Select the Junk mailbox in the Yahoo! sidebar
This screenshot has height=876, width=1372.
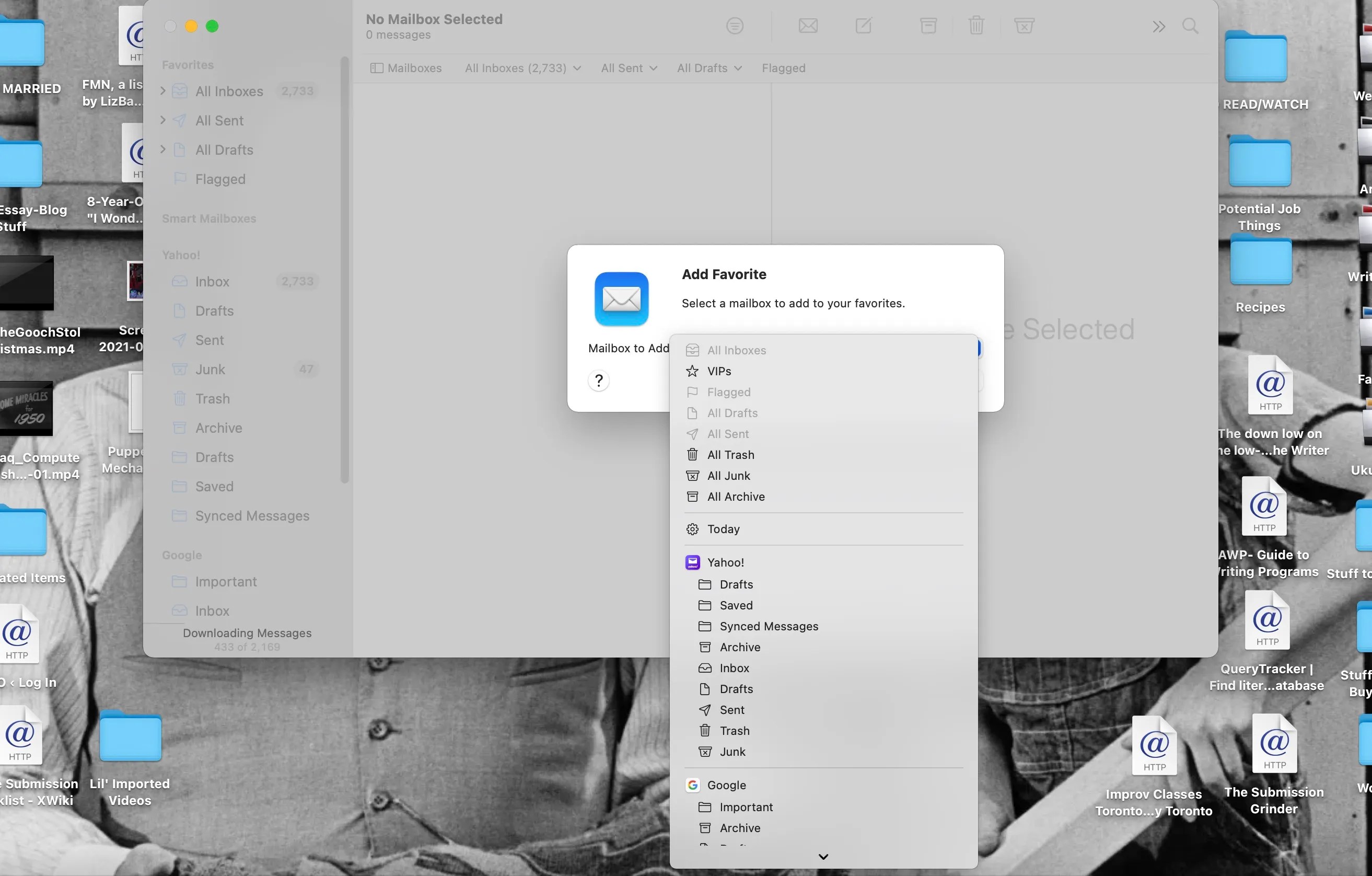tap(210, 370)
